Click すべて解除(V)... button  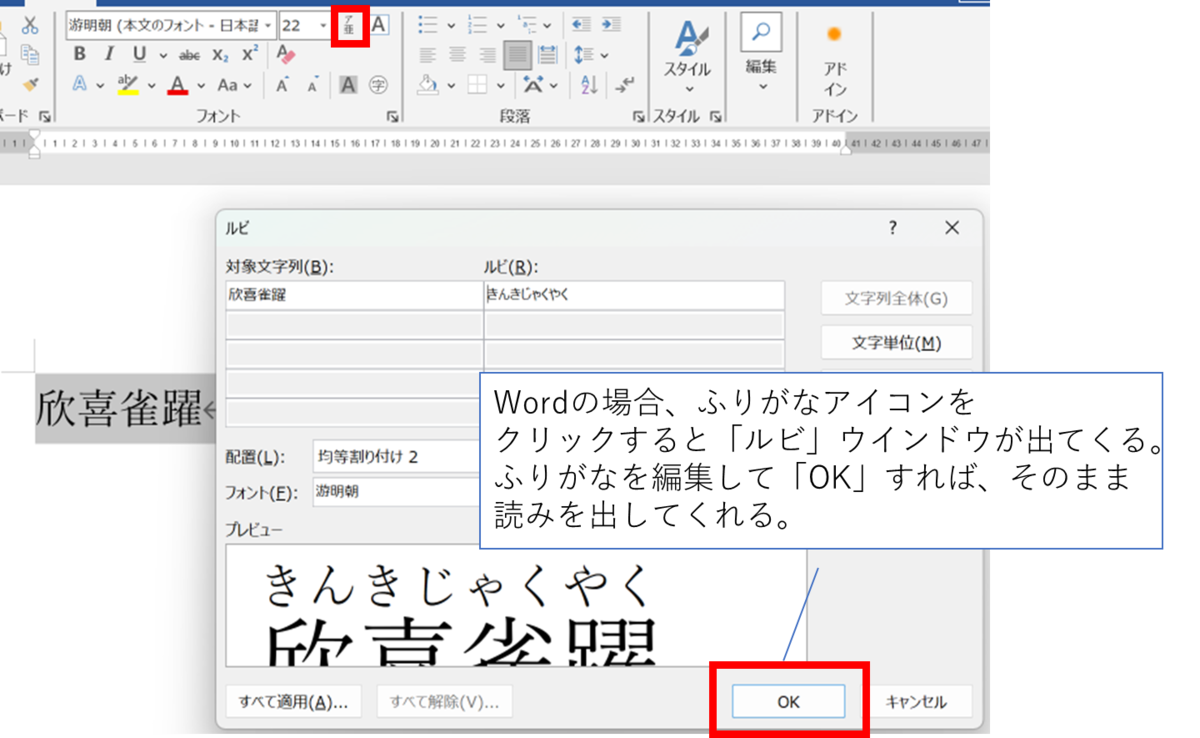(444, 702)
